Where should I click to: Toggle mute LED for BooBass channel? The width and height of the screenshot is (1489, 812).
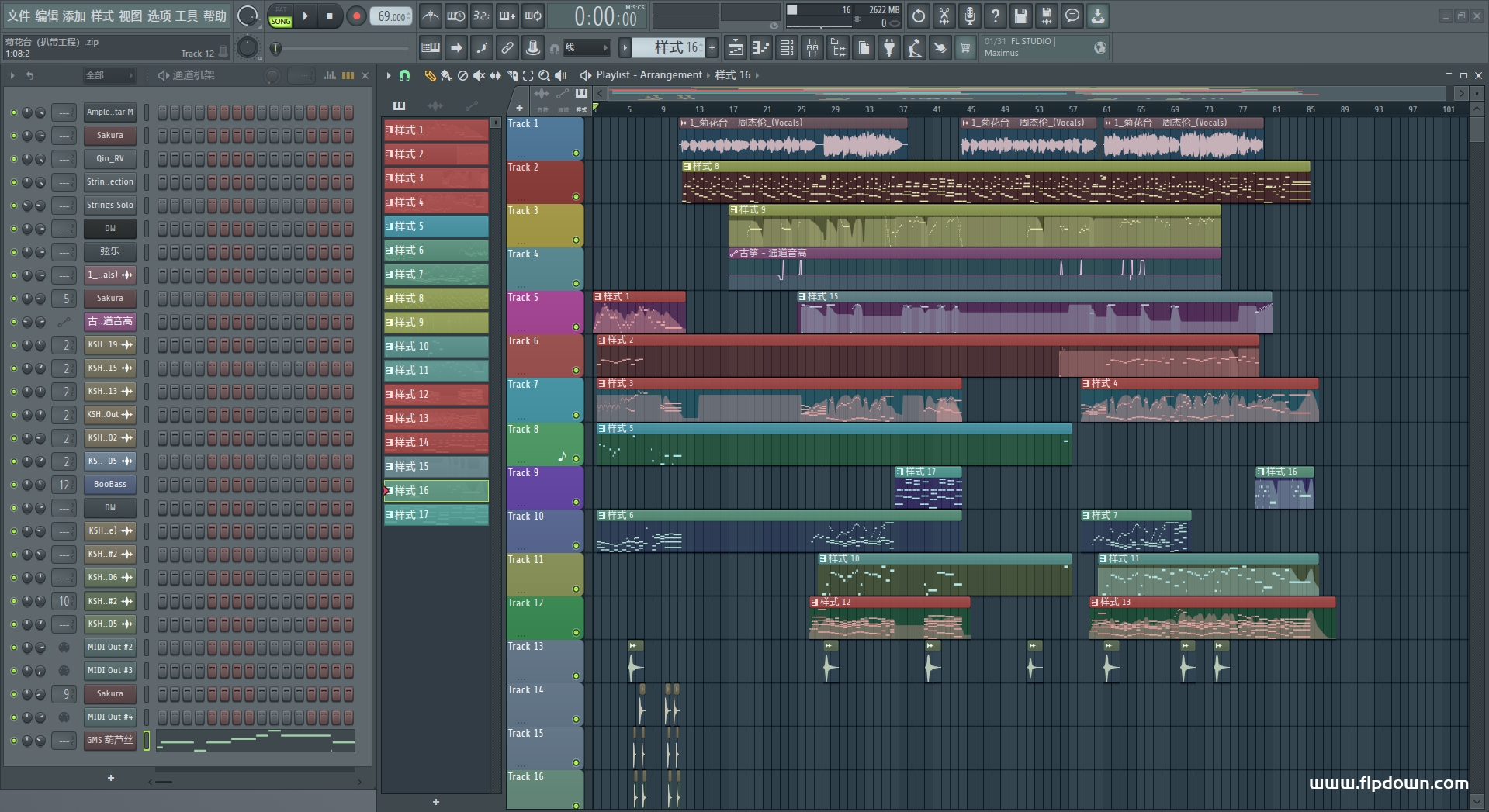[13, 485]
